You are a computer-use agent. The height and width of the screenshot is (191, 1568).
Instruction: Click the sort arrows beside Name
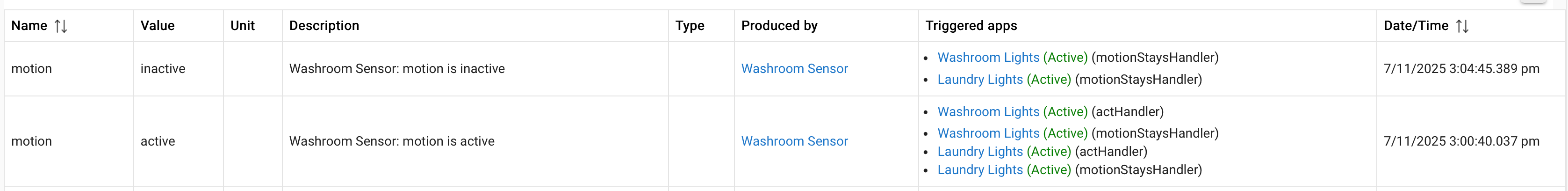point(60,26)
